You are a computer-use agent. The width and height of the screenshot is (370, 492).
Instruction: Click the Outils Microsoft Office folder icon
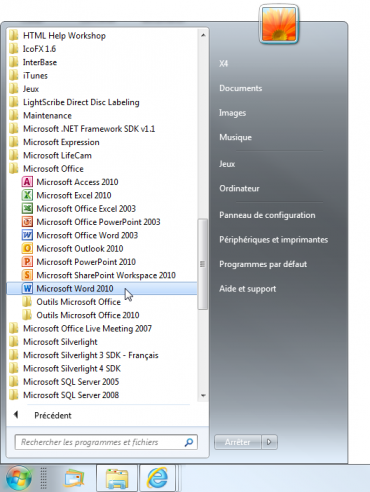27,302
